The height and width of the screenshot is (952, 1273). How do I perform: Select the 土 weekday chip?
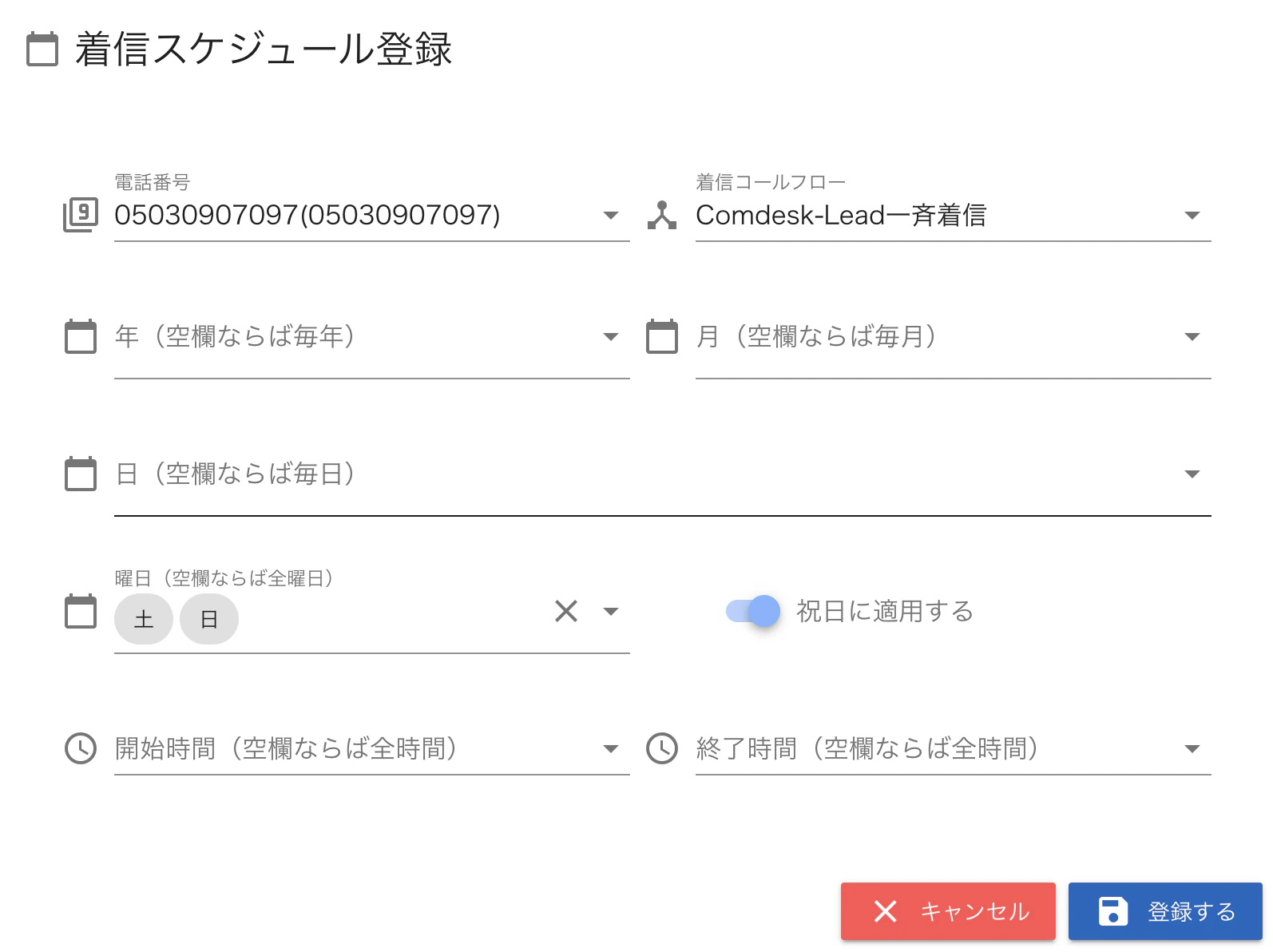pos(144,619)
